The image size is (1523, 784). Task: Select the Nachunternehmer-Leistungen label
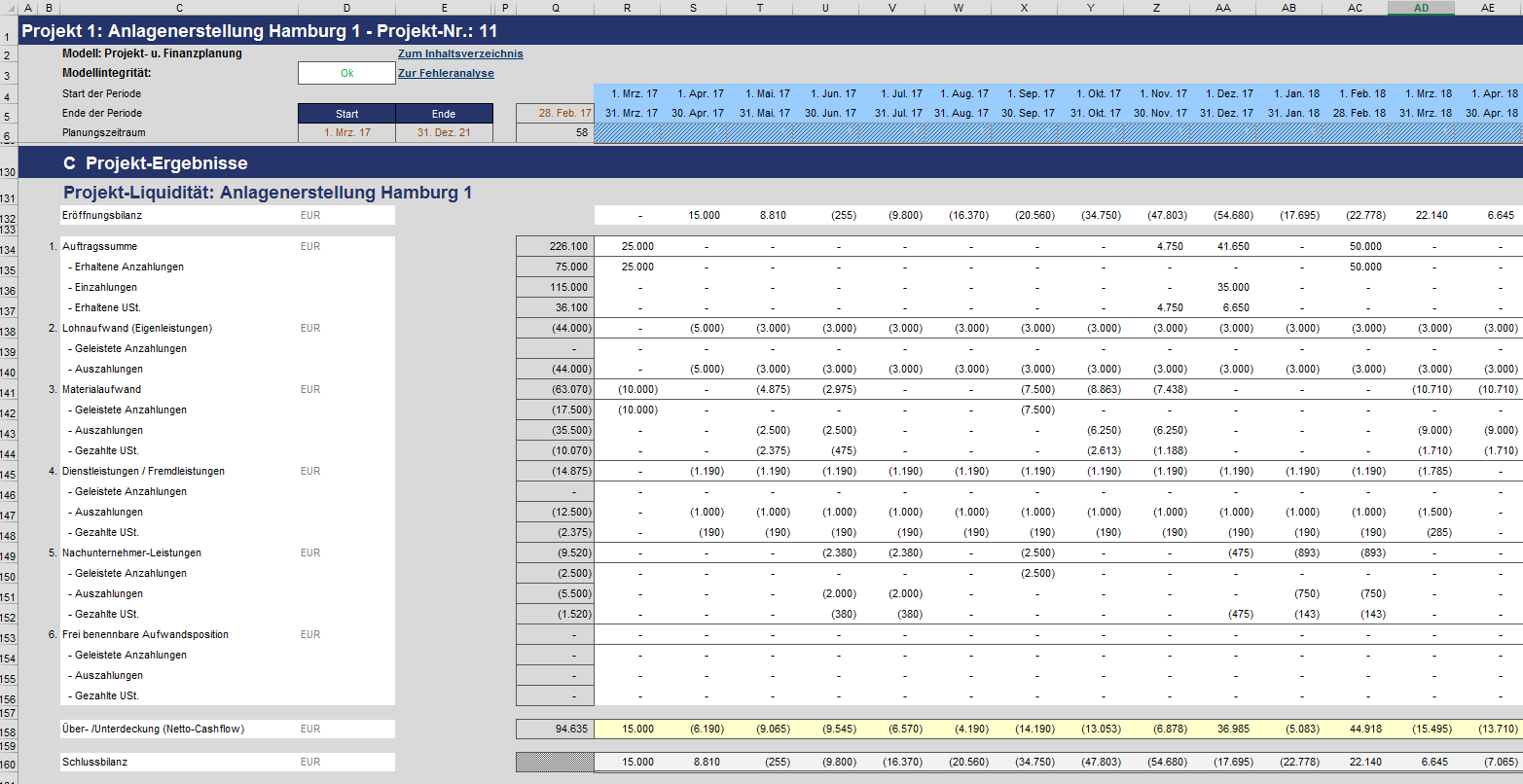pyautogui.click(x=131, y=553)
